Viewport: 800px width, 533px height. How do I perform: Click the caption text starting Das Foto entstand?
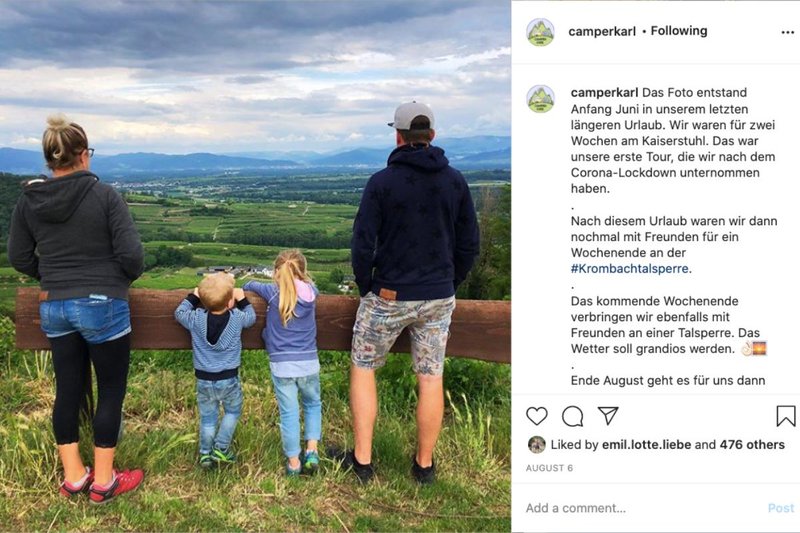673,141
